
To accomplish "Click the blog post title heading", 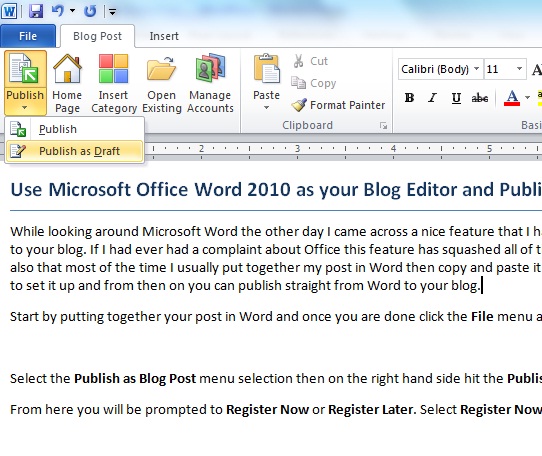I will tap(276, 189).
